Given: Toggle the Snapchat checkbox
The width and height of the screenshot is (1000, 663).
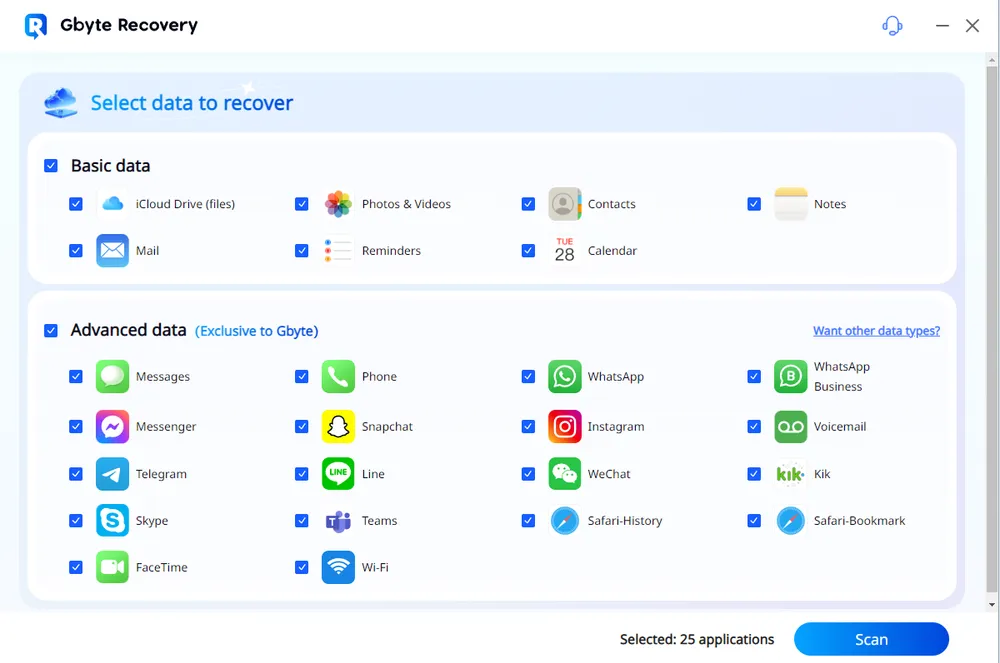Looking at the screenshot, I should pos(302,426).
